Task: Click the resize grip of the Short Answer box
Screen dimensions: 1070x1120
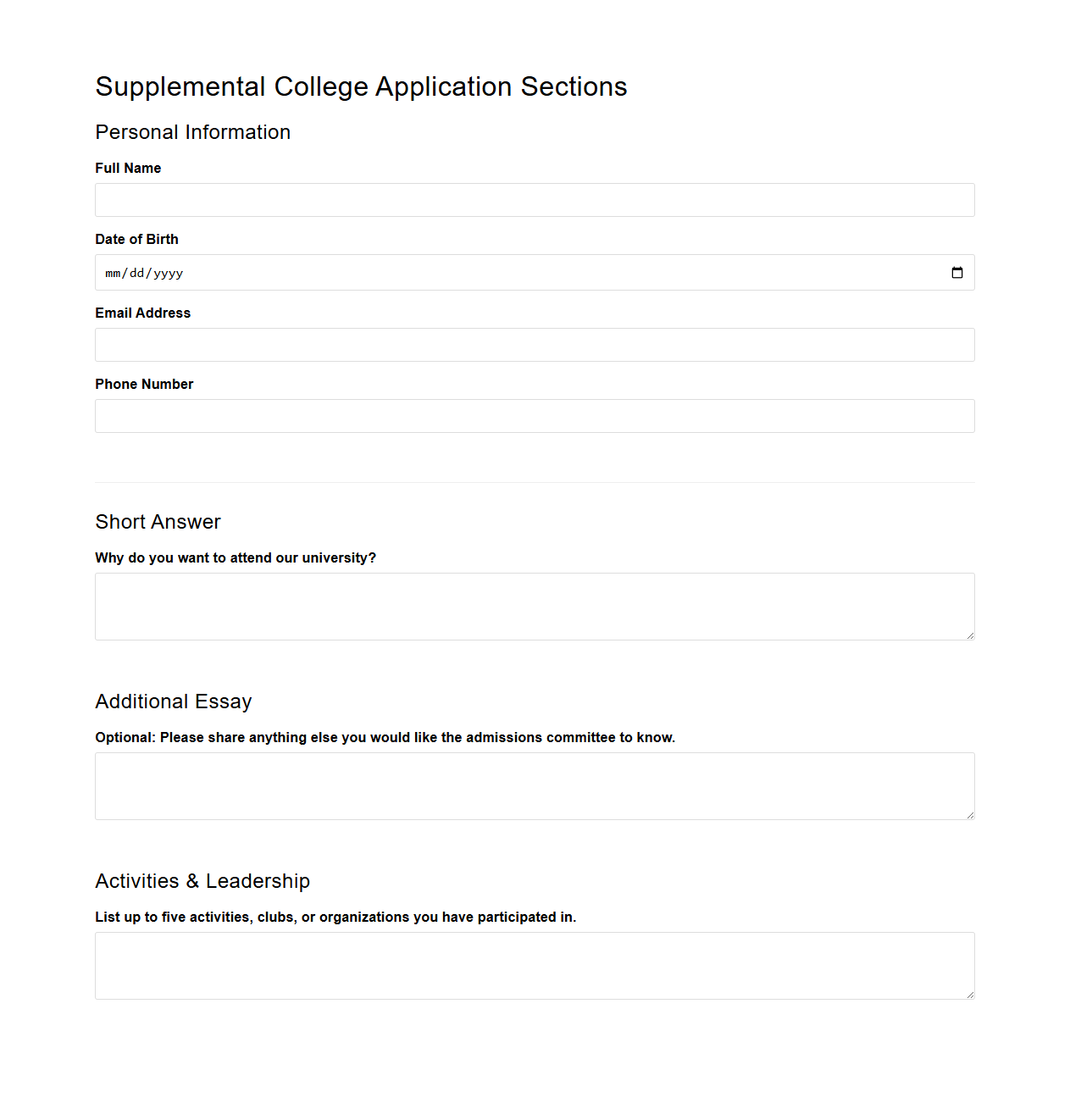Action: tap(969, 635)
